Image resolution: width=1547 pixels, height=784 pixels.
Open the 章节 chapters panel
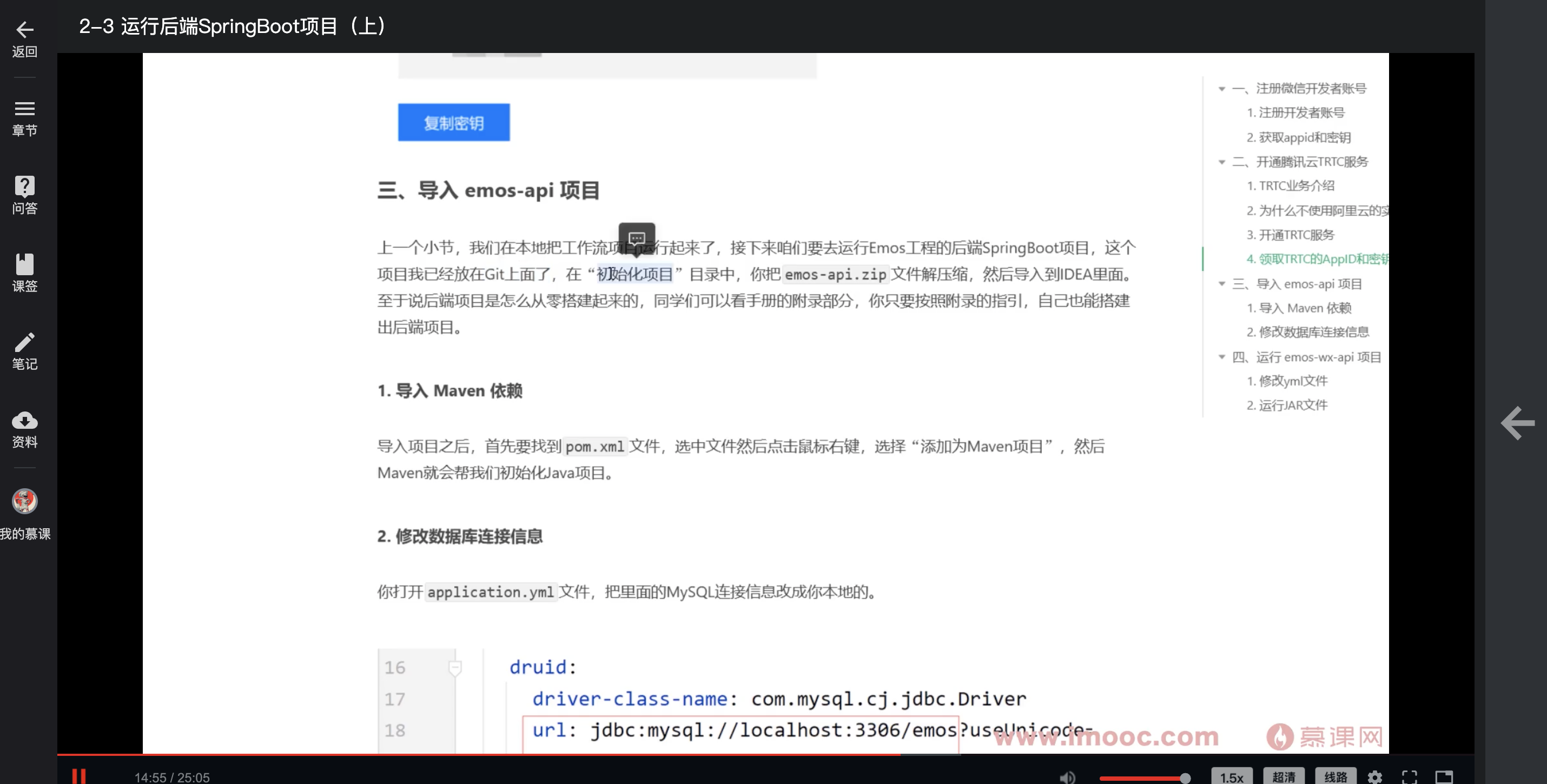coord(24,108)
